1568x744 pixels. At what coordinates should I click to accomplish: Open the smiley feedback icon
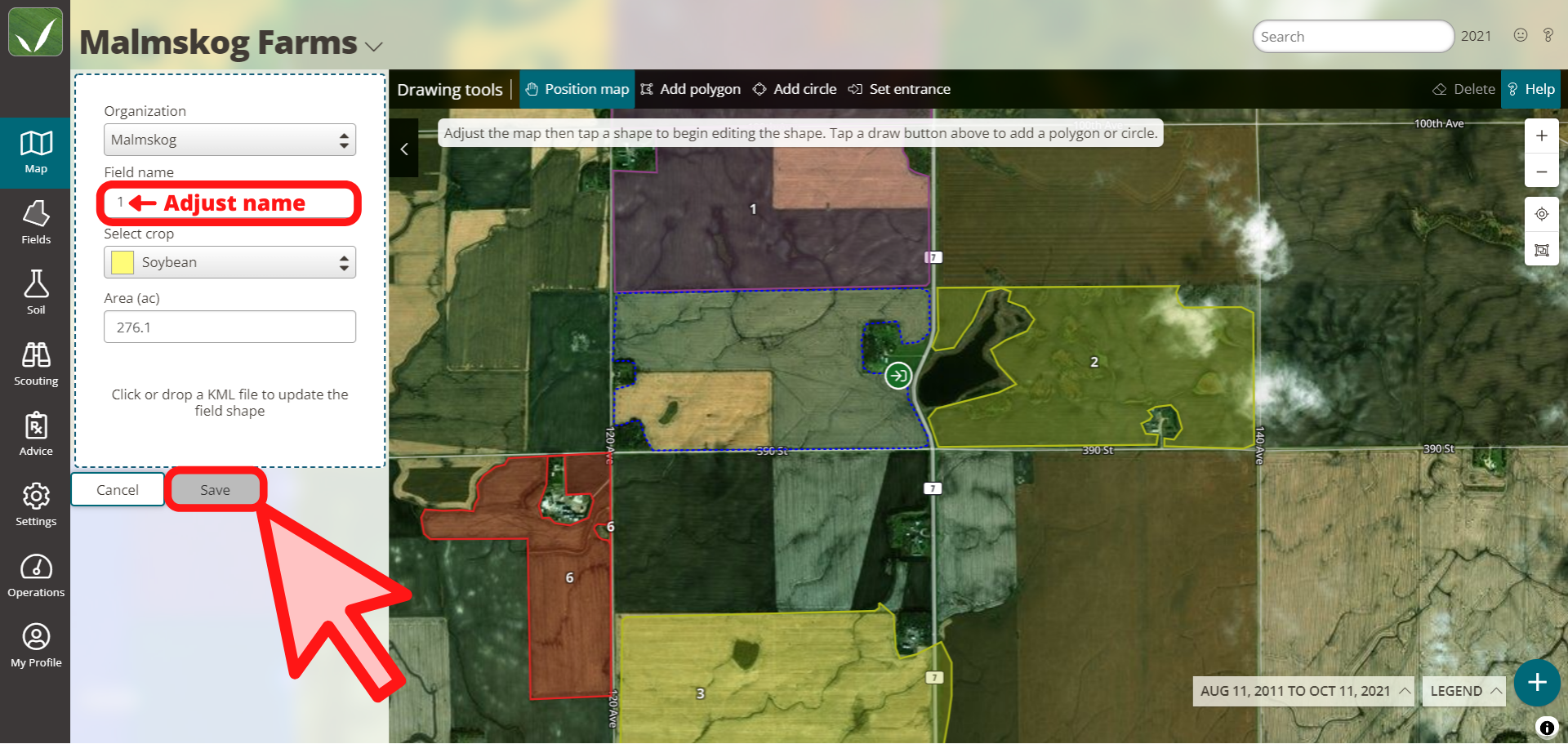point(1521,35)
